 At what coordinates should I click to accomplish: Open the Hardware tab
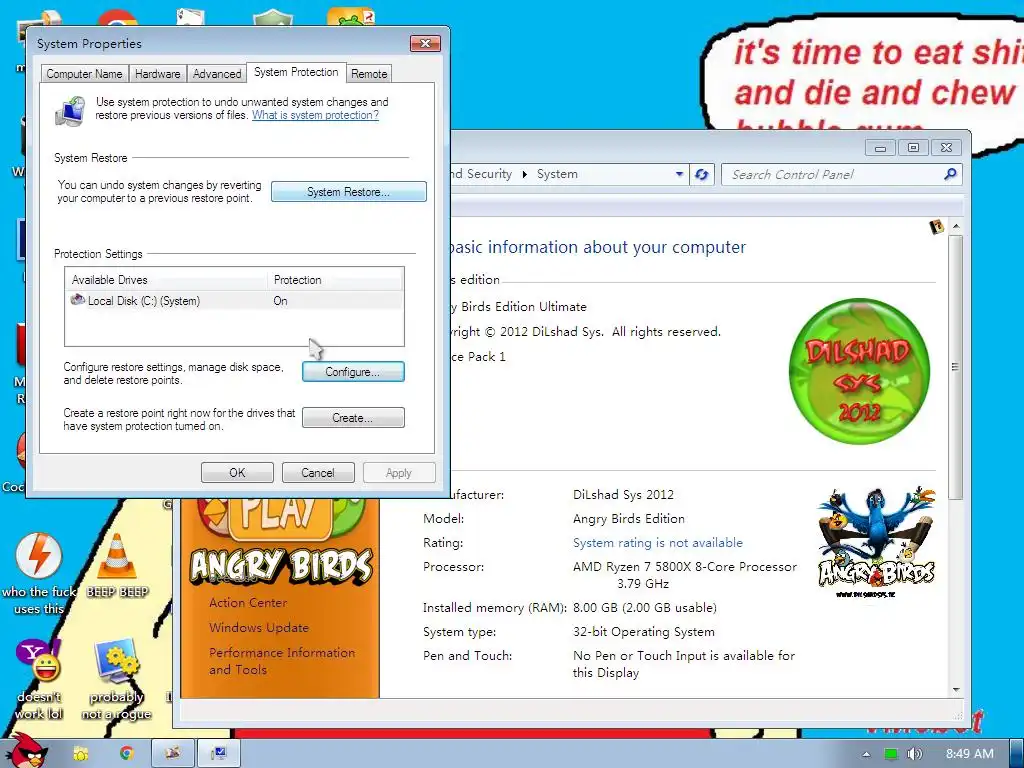pos(157,74)
